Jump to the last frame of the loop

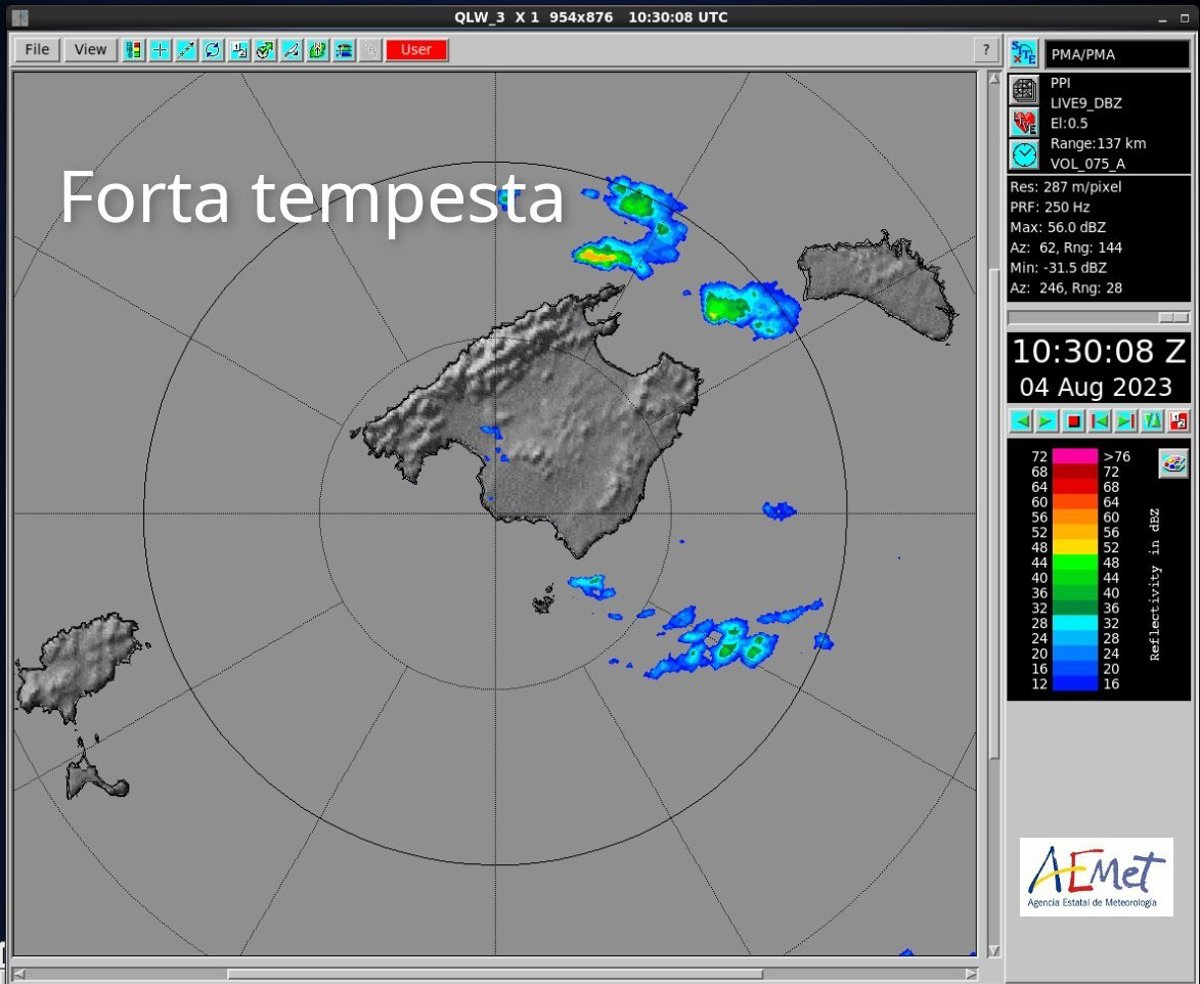tap(1125, 421)
